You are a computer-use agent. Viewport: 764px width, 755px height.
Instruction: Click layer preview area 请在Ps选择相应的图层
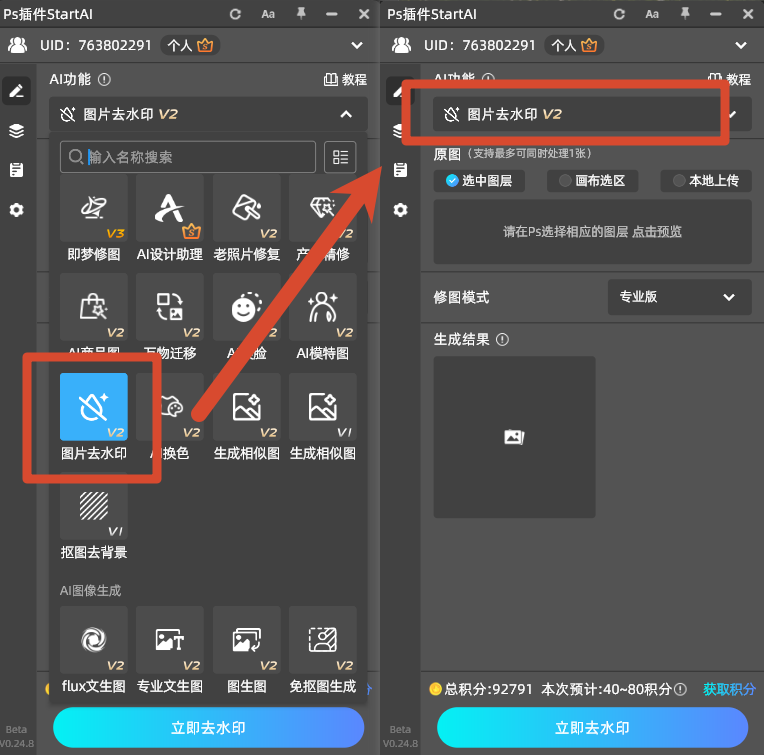pos(592,232)
